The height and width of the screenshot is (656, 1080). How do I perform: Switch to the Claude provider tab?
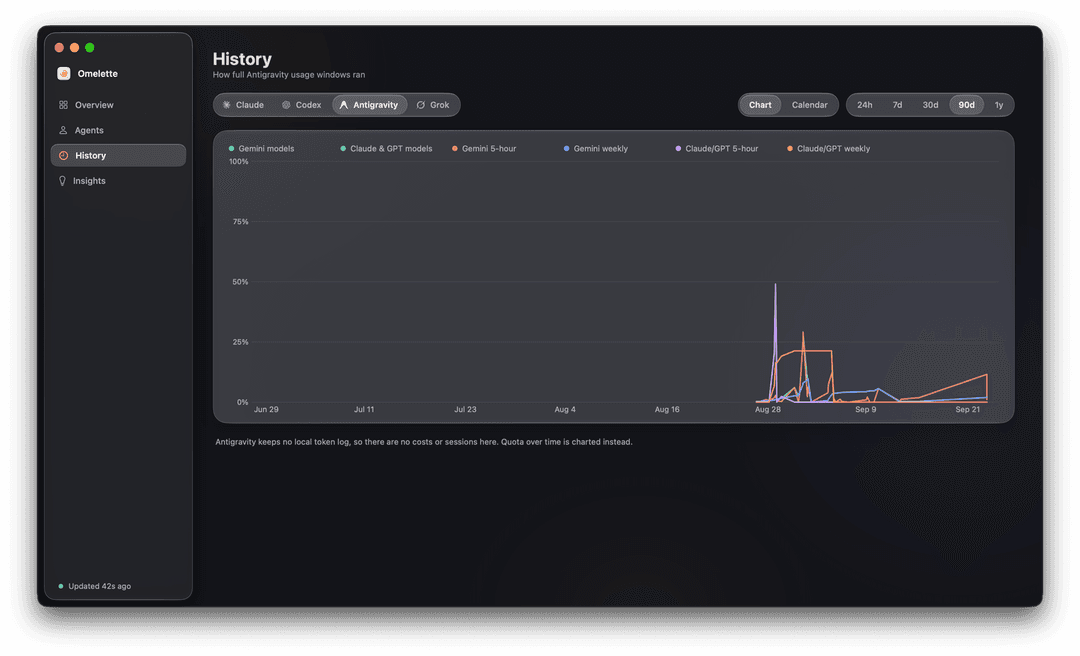243,105
